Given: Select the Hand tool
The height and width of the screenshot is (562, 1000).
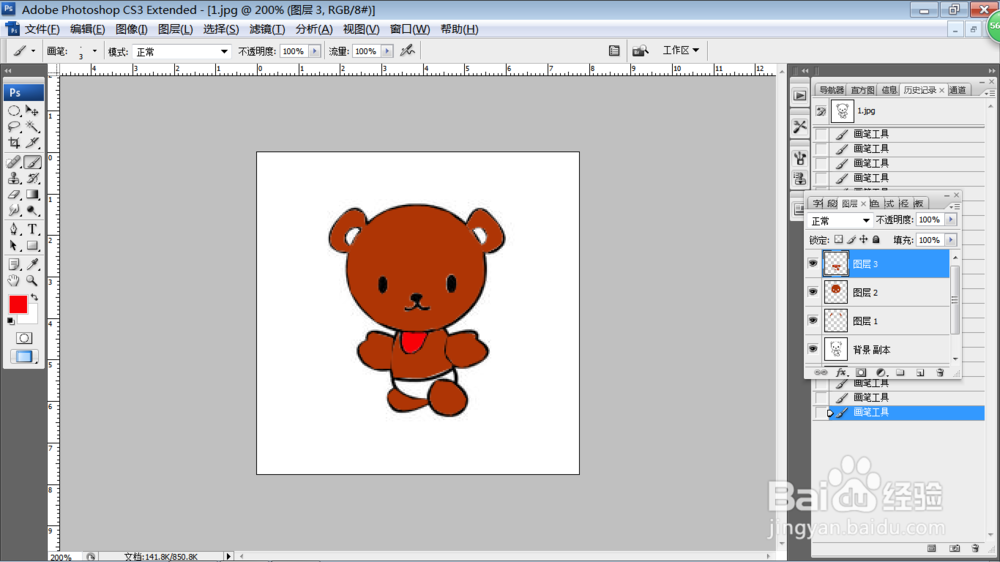Looking at the screenshot, I should (14, 281).
